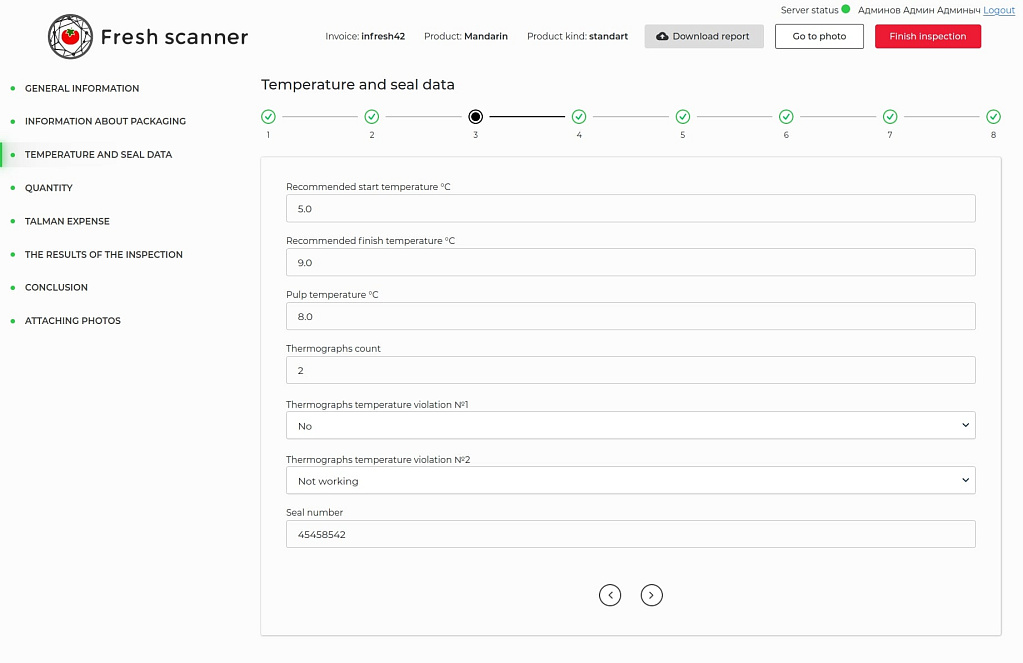This screenshot has height=663, width=1023.
Task: Navigate to Attaching Photos section
Action: [72, 321]
